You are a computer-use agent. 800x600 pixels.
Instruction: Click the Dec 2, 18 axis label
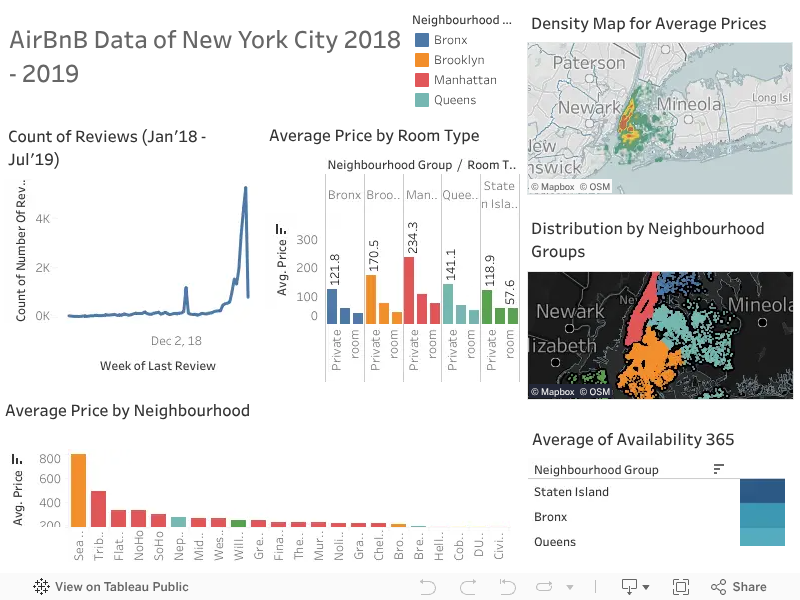176,341
